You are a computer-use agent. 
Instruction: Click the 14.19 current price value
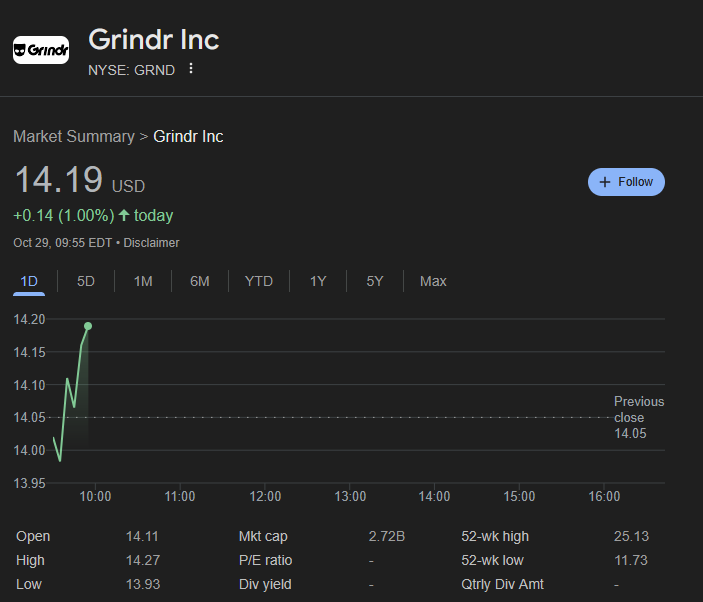(59, 179)
